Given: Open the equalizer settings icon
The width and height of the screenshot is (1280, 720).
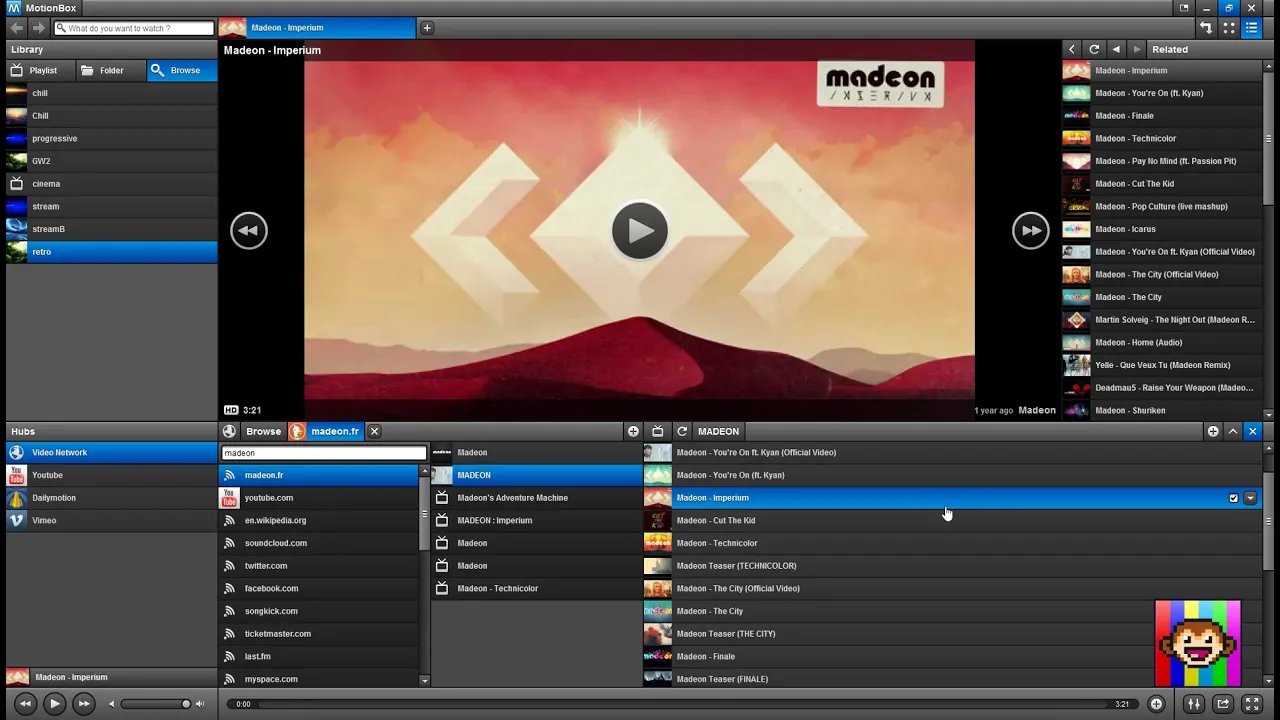Looking at the screenshot, I should pyautogui.click(x=1193, y=704).
